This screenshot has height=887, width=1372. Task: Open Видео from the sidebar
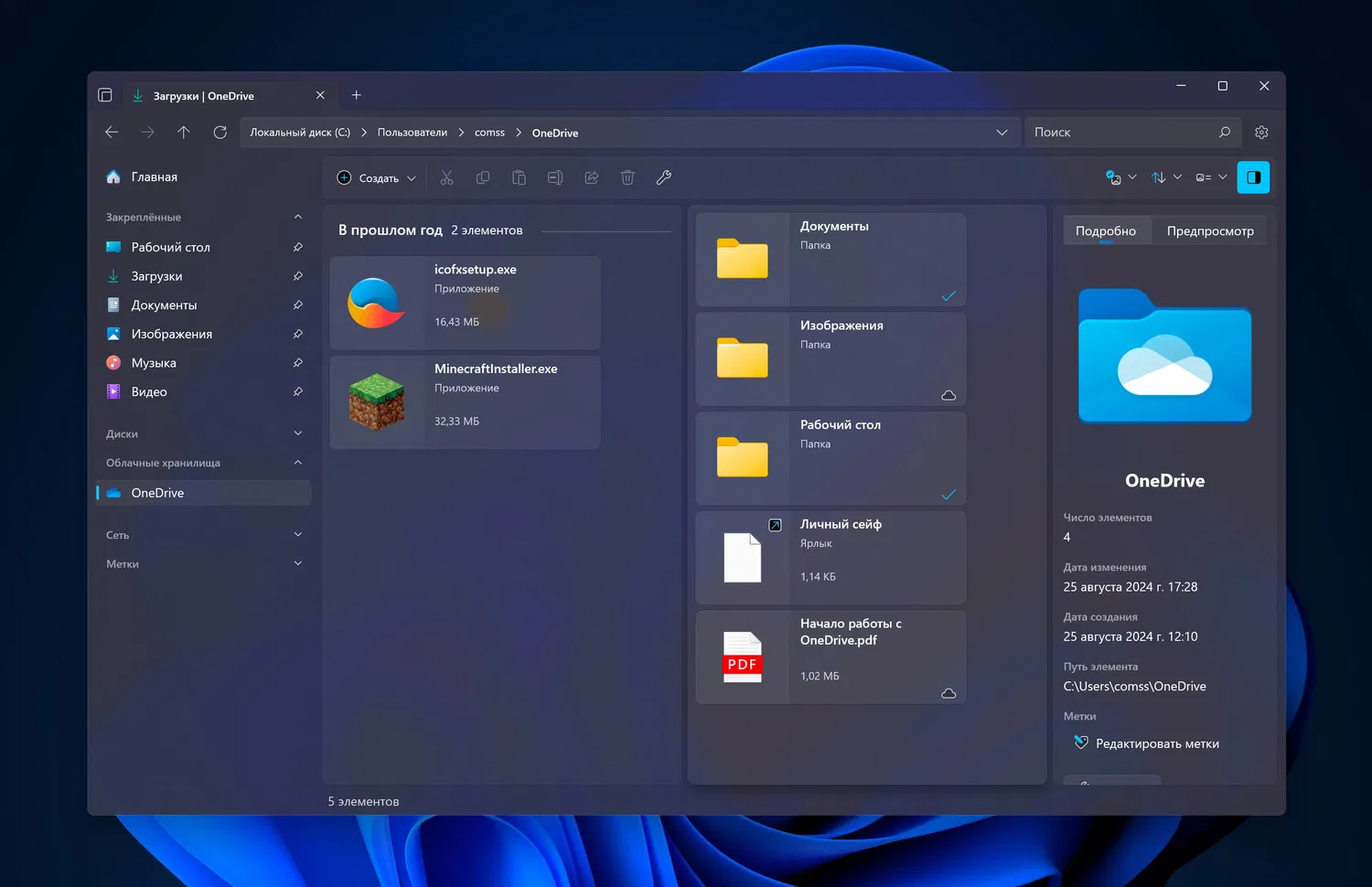tap(203, 392)
